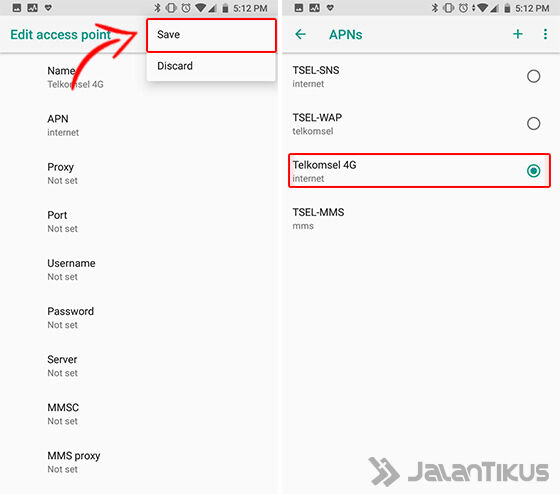Tap Wi-Fi icon in right status bar

482,8
